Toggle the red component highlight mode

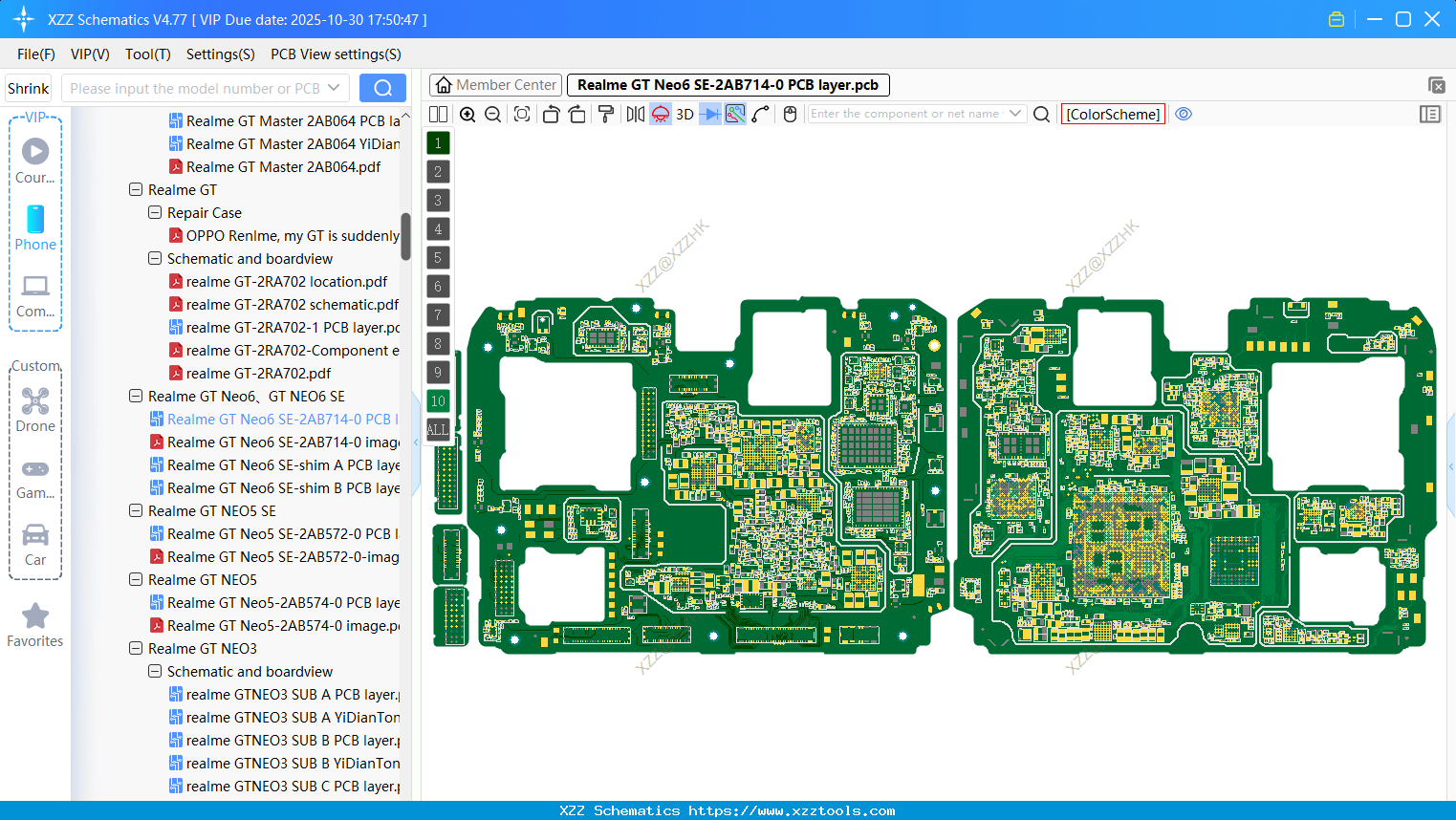click(661, 114)
